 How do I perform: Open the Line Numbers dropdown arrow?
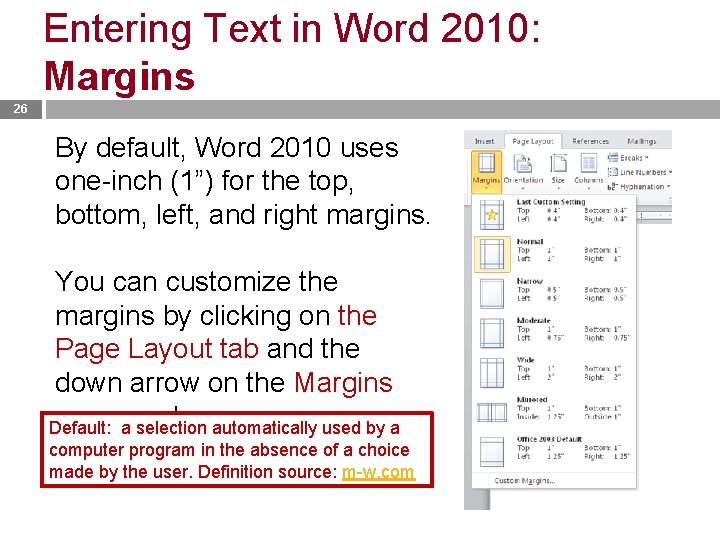click(670, 172)
